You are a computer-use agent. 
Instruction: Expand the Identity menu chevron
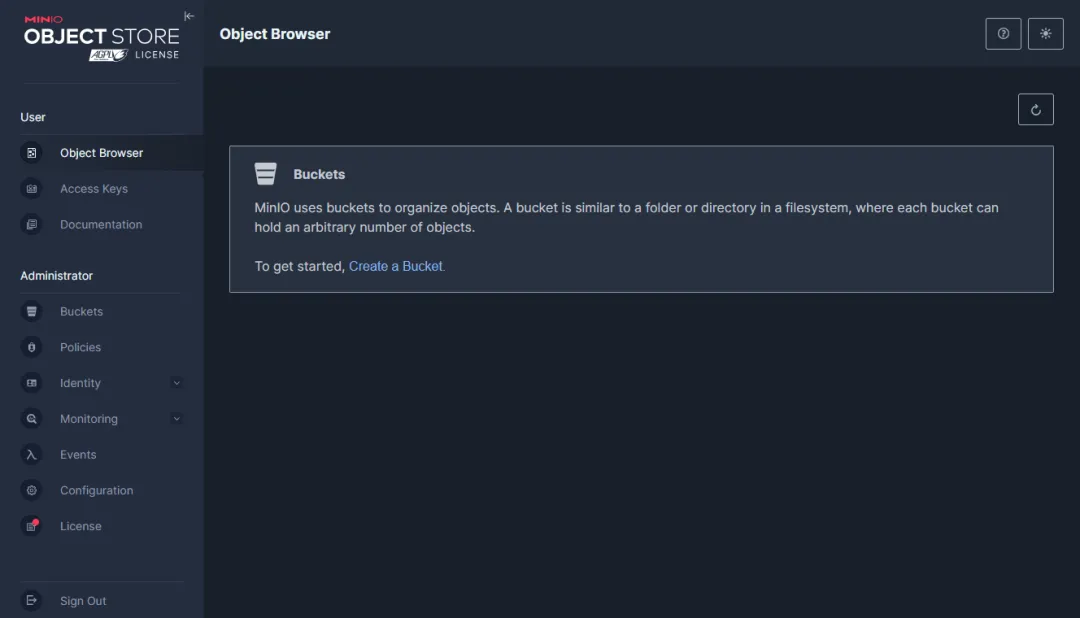pyautogui.click(x=176, y=383)
